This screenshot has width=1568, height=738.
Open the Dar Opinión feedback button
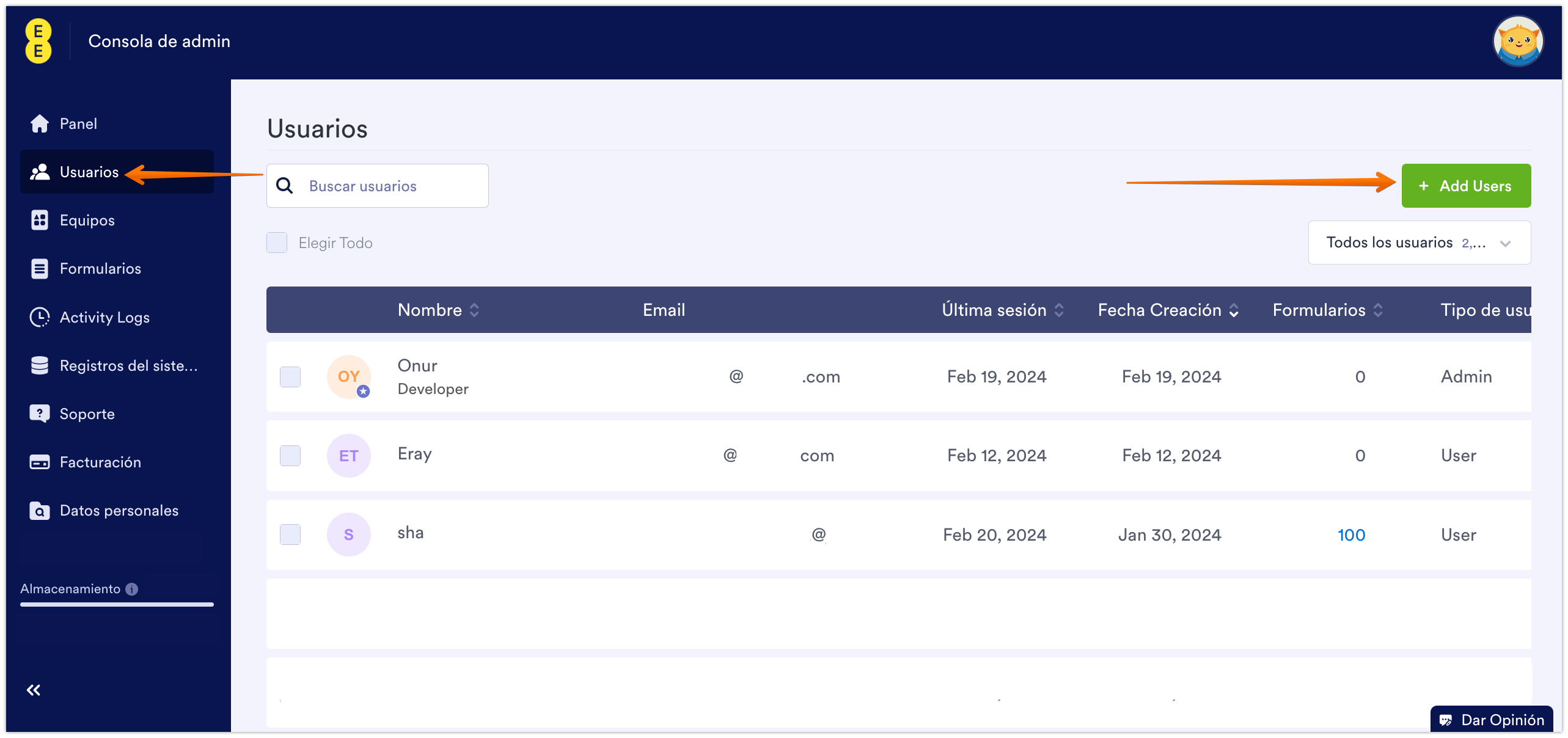tap(1492, 720)
